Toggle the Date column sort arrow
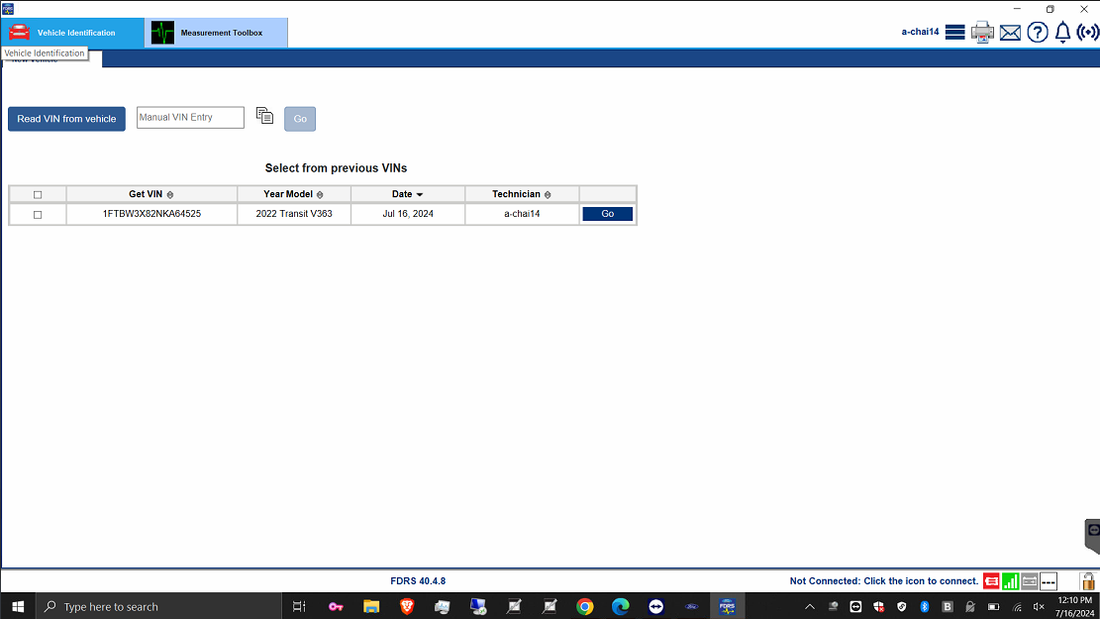The height and width of the screenshot is (619, 1100). tap(421, 193)
